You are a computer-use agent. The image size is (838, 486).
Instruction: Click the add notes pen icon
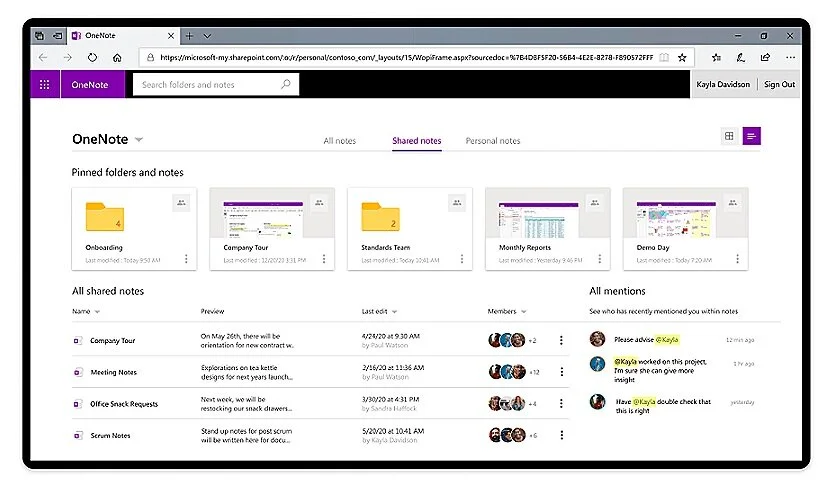(741, 57)
